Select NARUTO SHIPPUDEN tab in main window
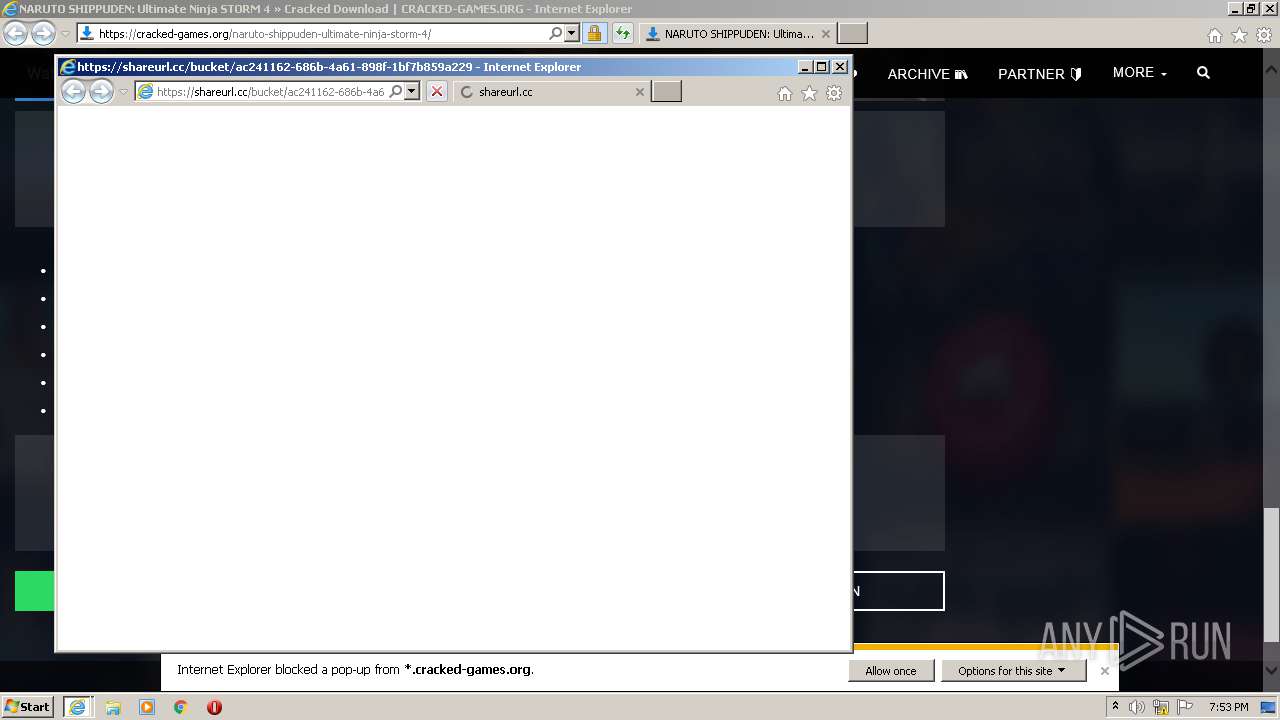 point(737,34)
